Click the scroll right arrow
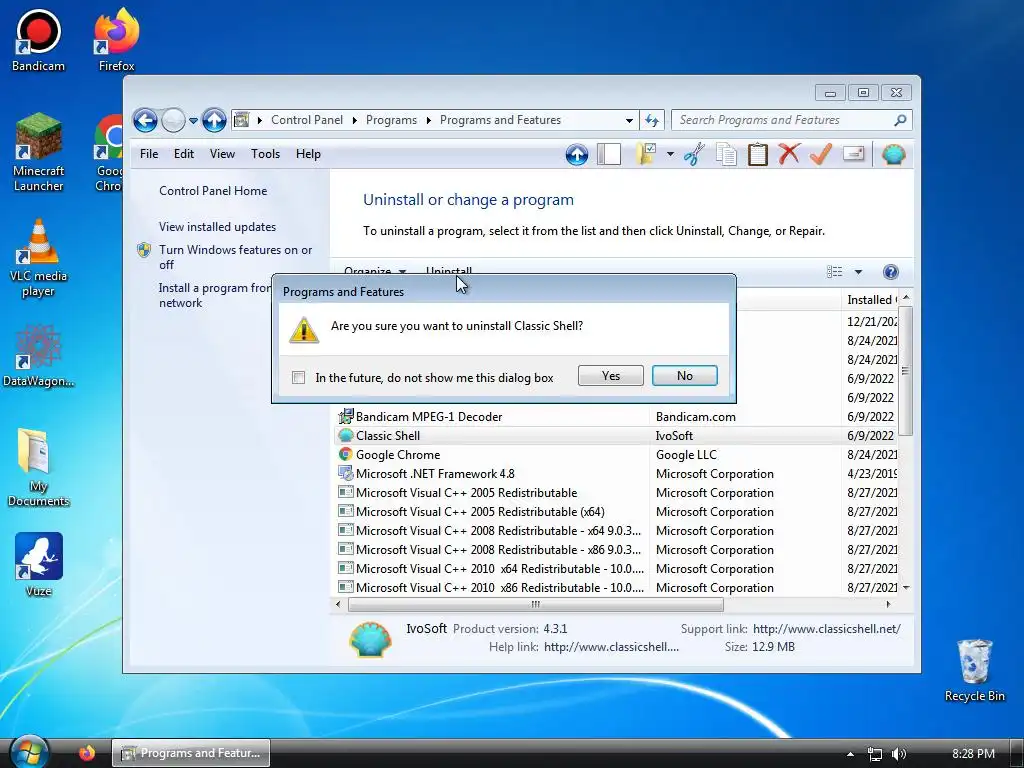This screenshot has width=1024, height=768. 888,604
